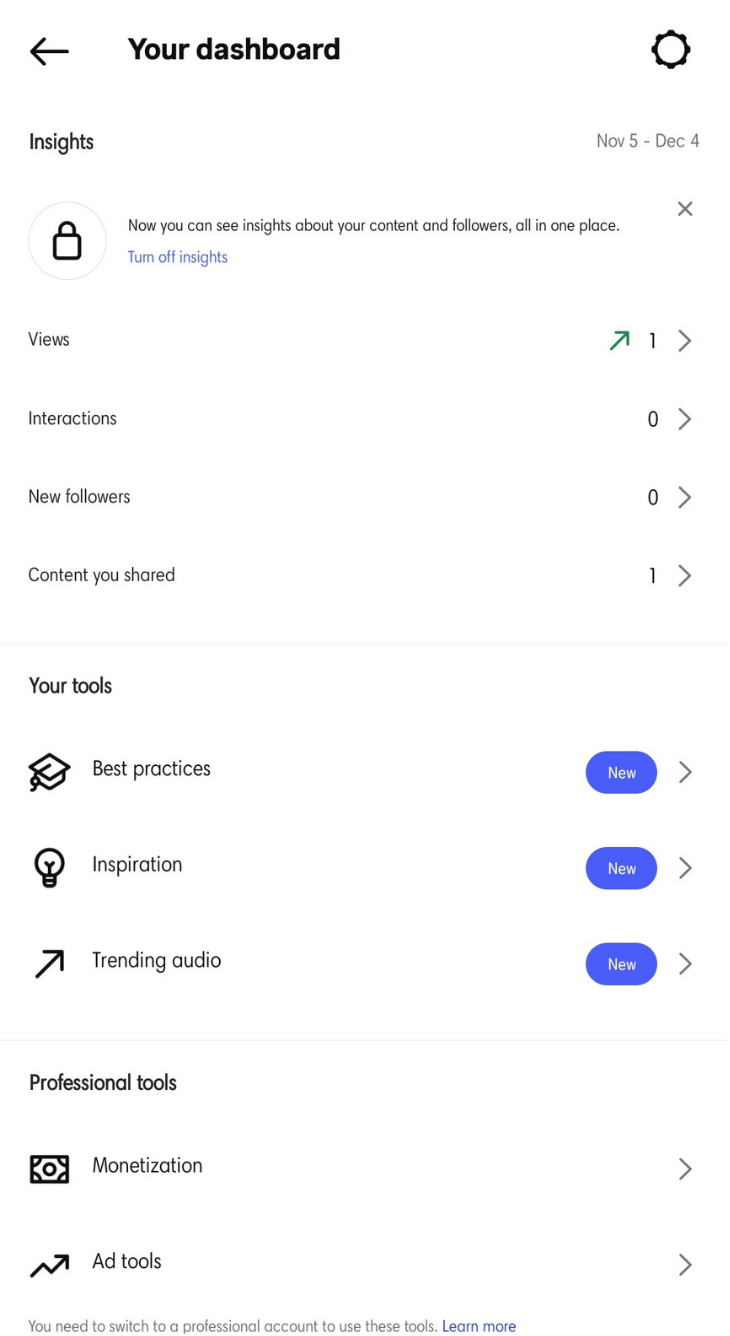Open the Learn more link

(479, 1326)
